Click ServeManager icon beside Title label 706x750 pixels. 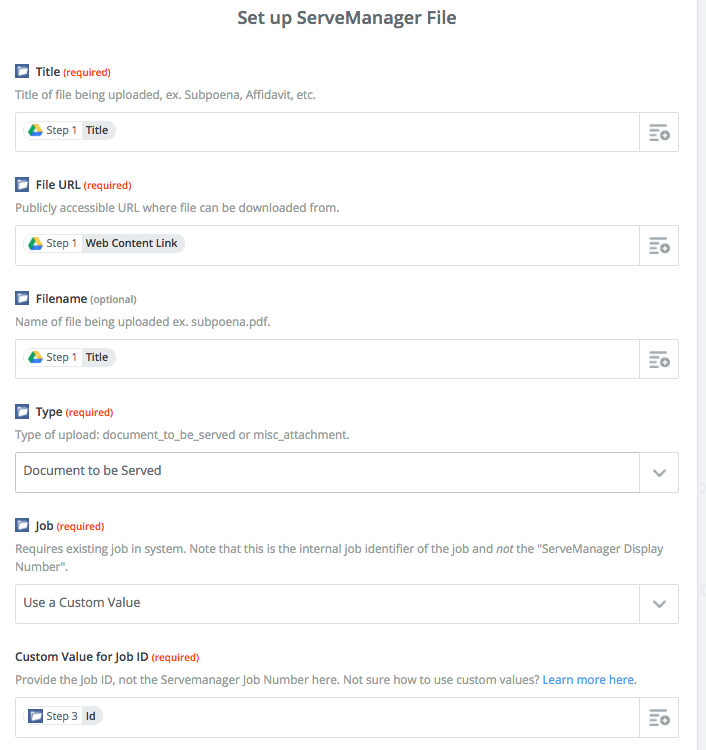(x=22, y=71)
